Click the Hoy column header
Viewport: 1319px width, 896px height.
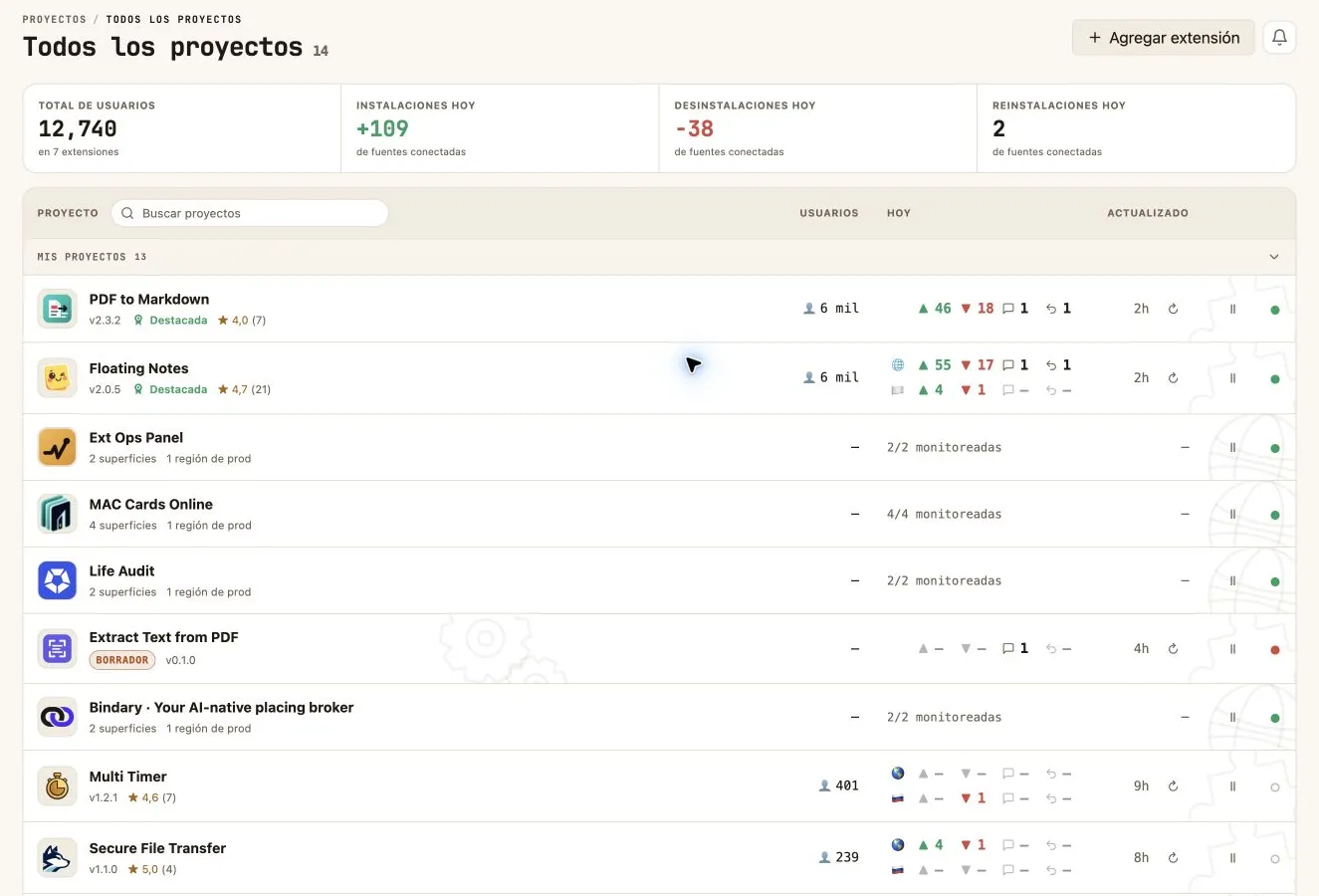pos(899,213)
